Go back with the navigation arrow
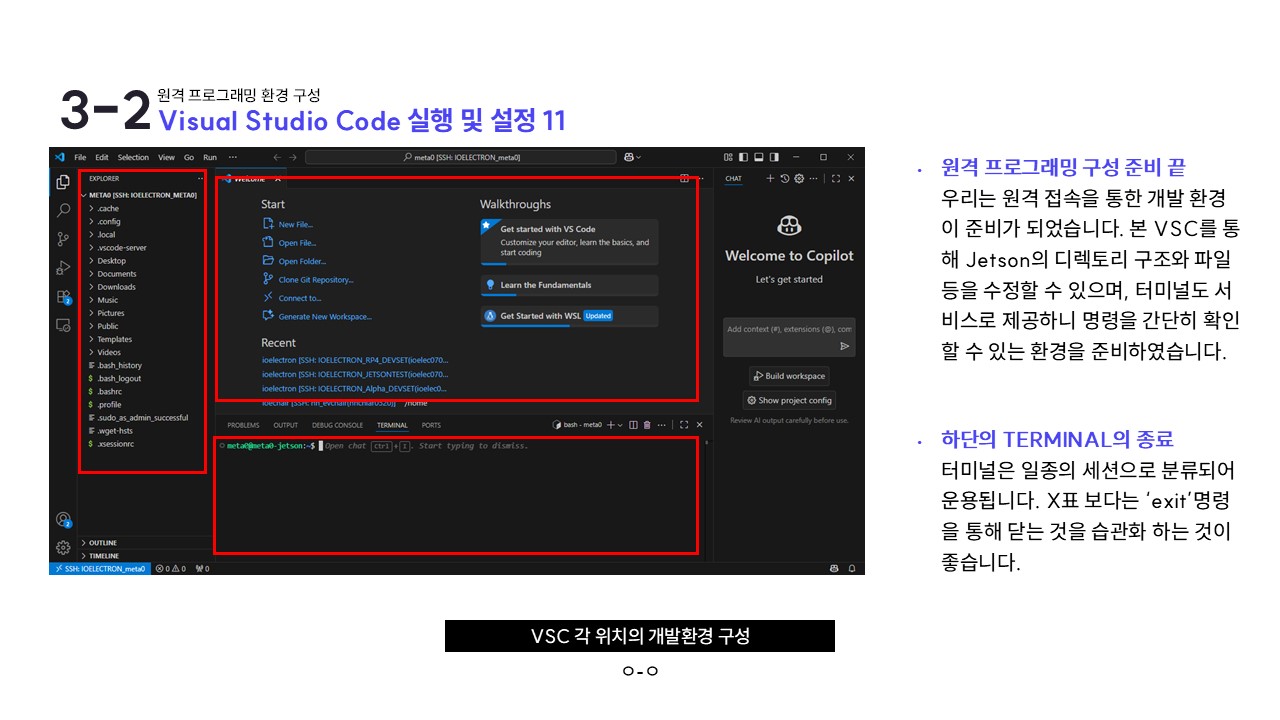This screenshot has width=1280, height=720. point(277,157)
